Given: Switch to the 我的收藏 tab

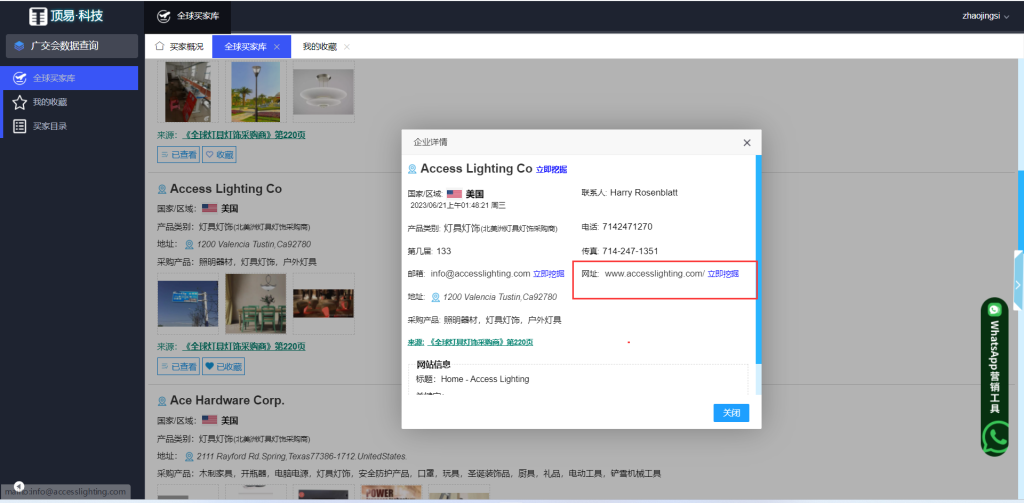Looking at the screenshot, I should 319,47.
